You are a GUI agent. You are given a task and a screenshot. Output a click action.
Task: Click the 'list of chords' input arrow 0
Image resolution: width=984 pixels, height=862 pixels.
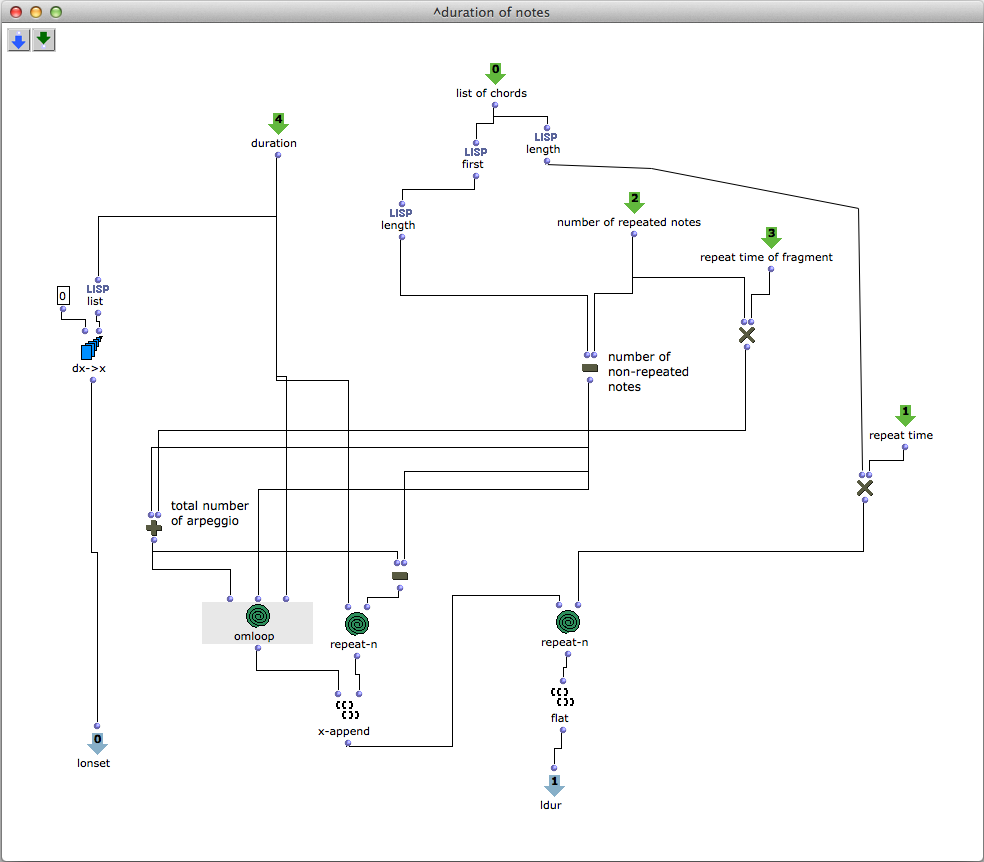click(495, 73)
